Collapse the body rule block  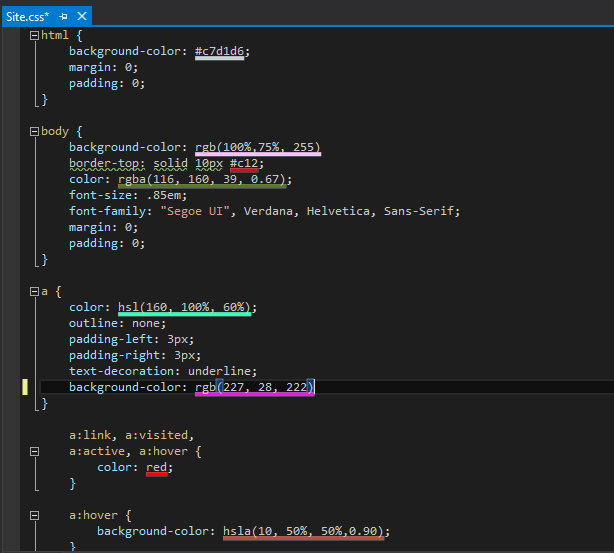tap(34, 131)
